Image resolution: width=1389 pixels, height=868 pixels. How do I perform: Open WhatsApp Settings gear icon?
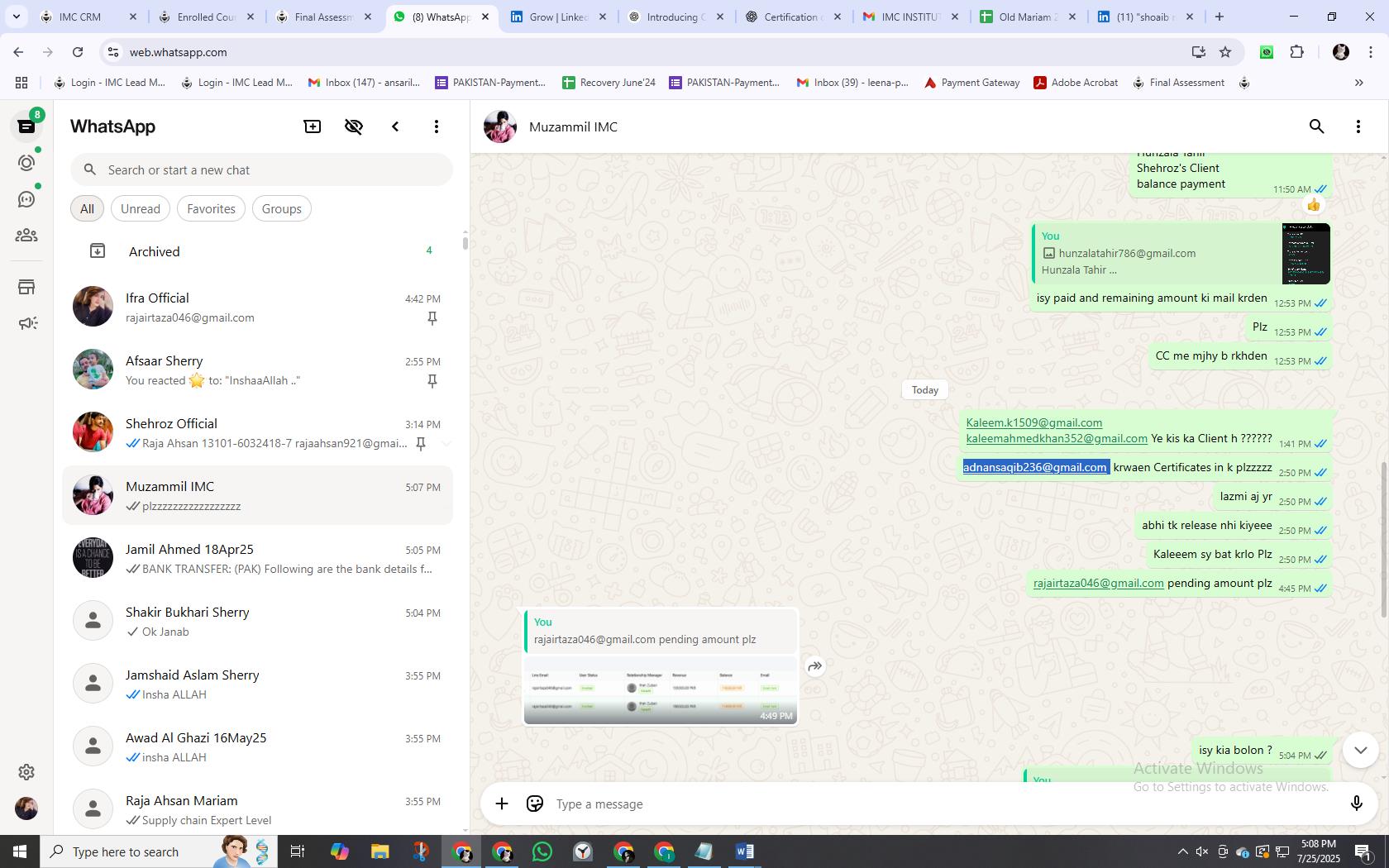click(26, 772)
